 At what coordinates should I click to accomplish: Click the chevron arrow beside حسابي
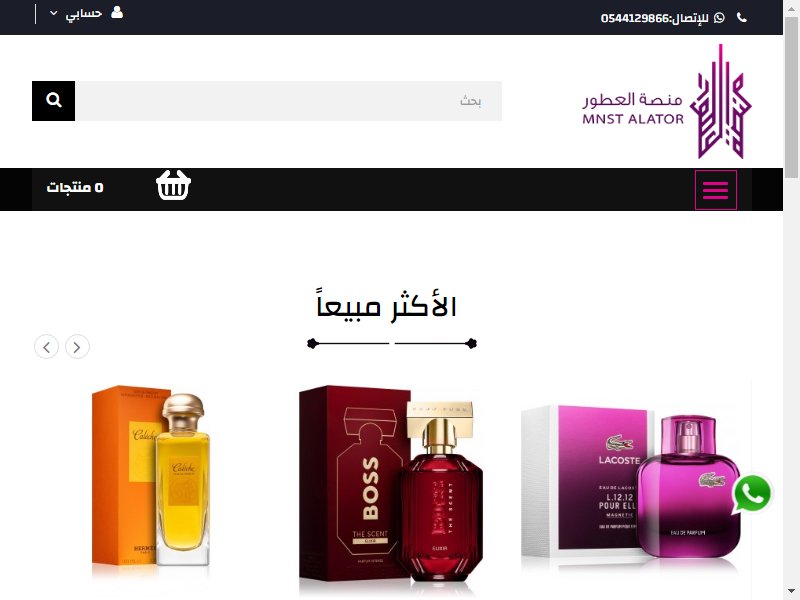point(54,13)
